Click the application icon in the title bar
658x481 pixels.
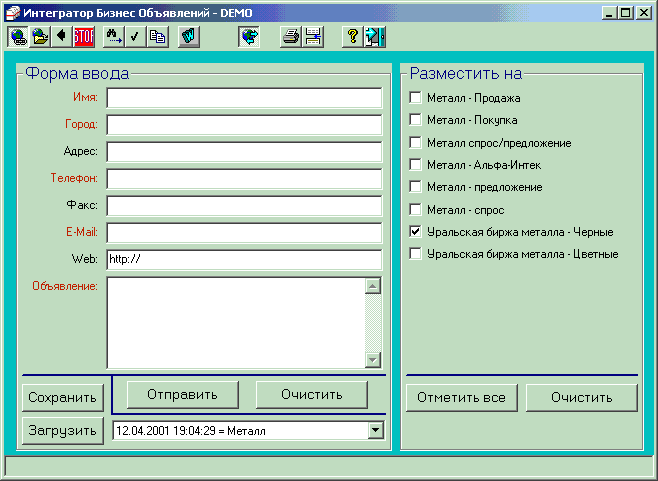click(x=13, y=13)
